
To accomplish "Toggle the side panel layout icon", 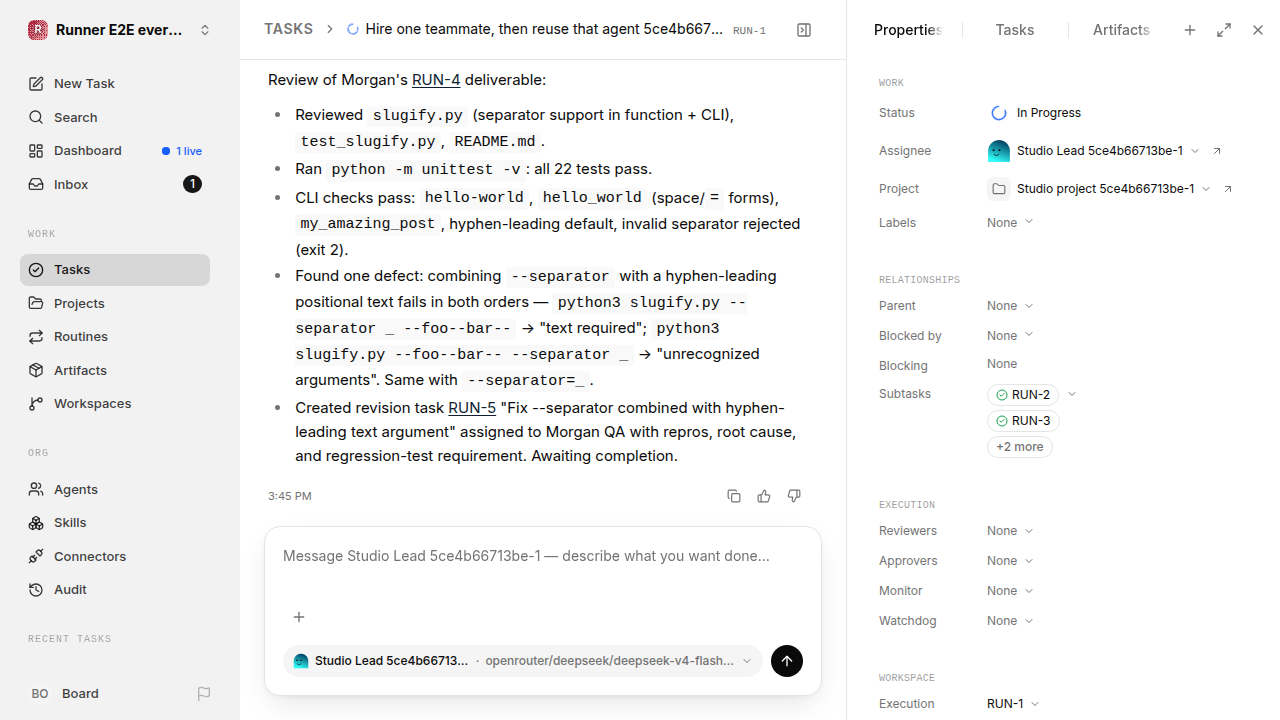I will click(x=804, y=30).
